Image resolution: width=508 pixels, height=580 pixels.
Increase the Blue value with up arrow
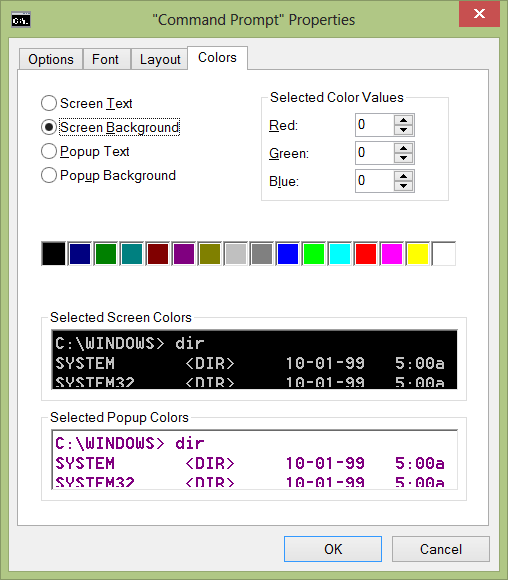click(403, 176)
